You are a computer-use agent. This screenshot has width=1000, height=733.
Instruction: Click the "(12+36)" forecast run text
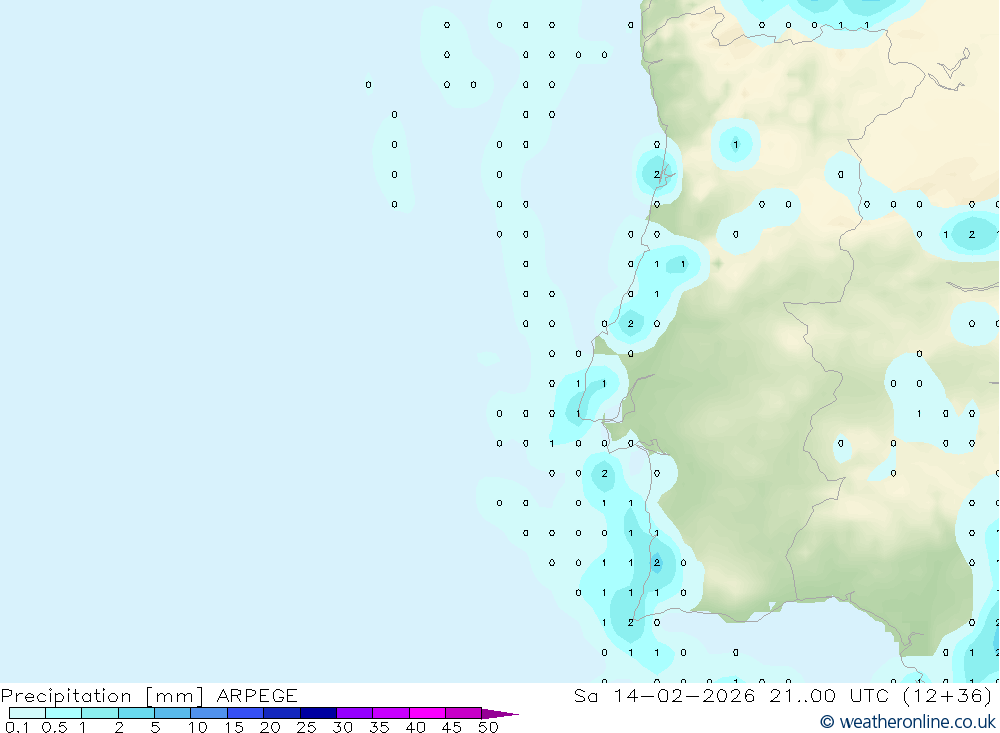pos(949,695)
